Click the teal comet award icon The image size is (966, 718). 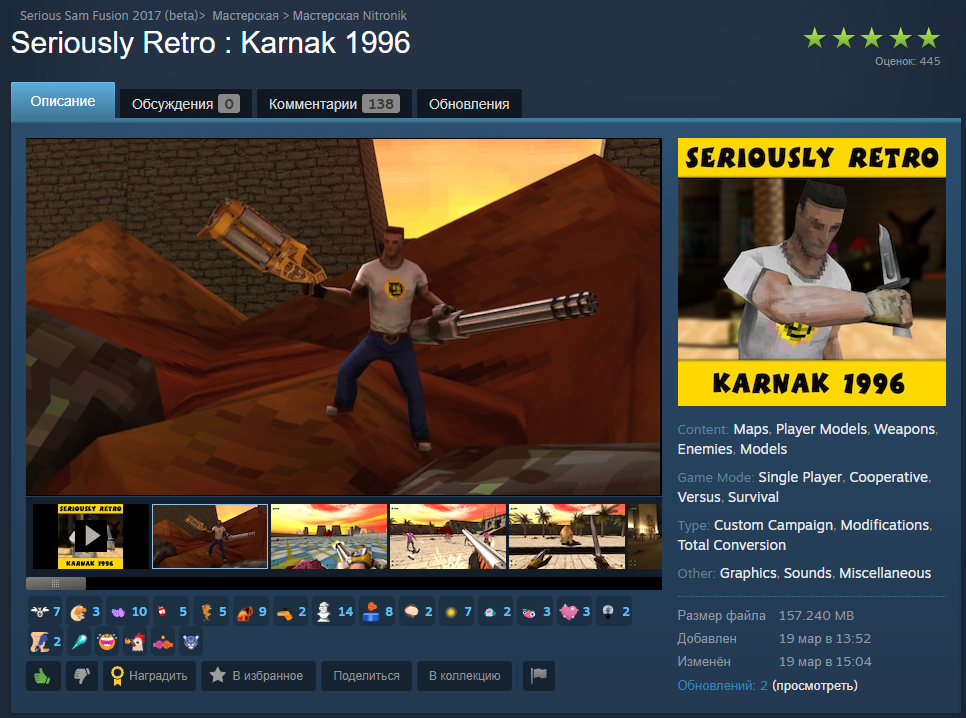79,642
